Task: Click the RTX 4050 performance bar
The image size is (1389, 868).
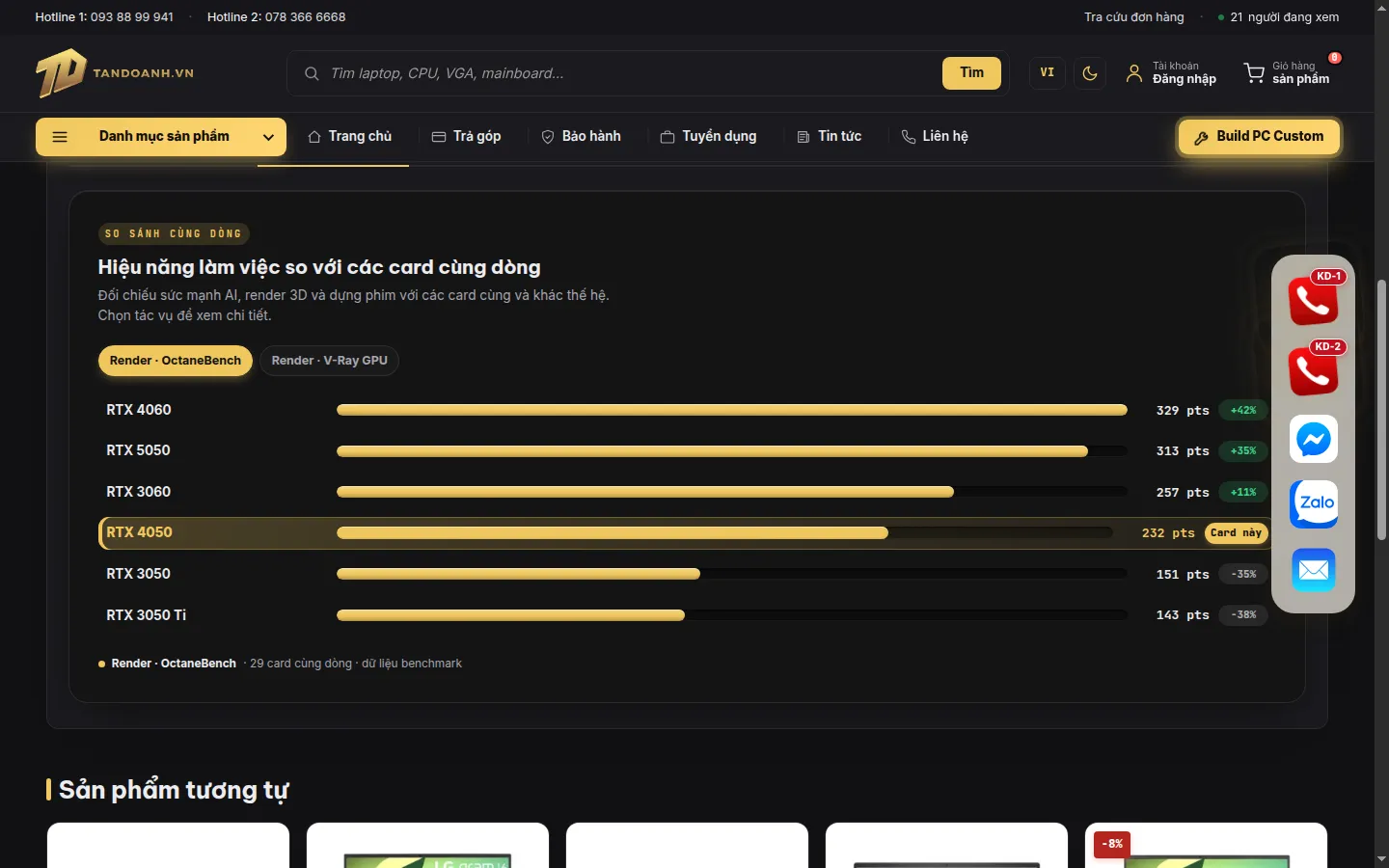Action: pos(613,533)
